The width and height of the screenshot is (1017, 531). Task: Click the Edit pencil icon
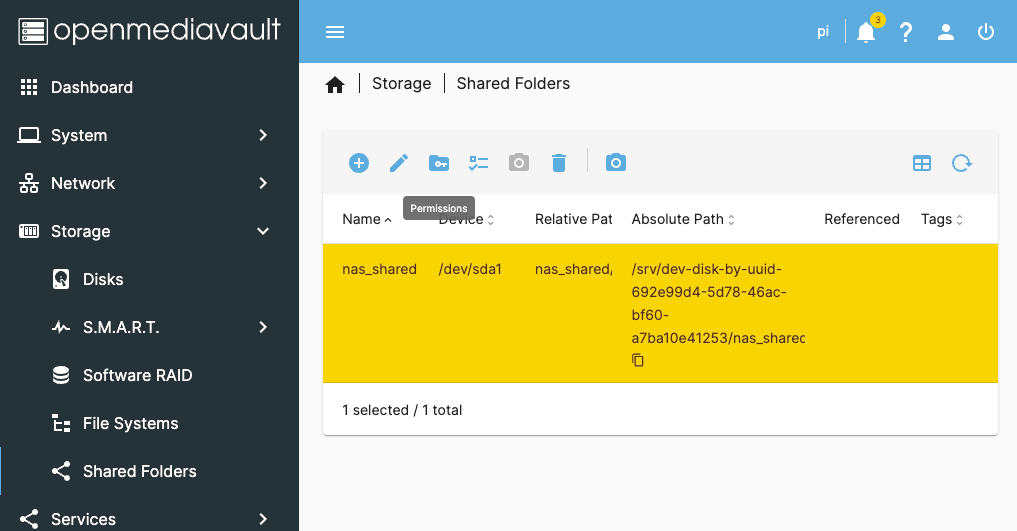(399, 163)
